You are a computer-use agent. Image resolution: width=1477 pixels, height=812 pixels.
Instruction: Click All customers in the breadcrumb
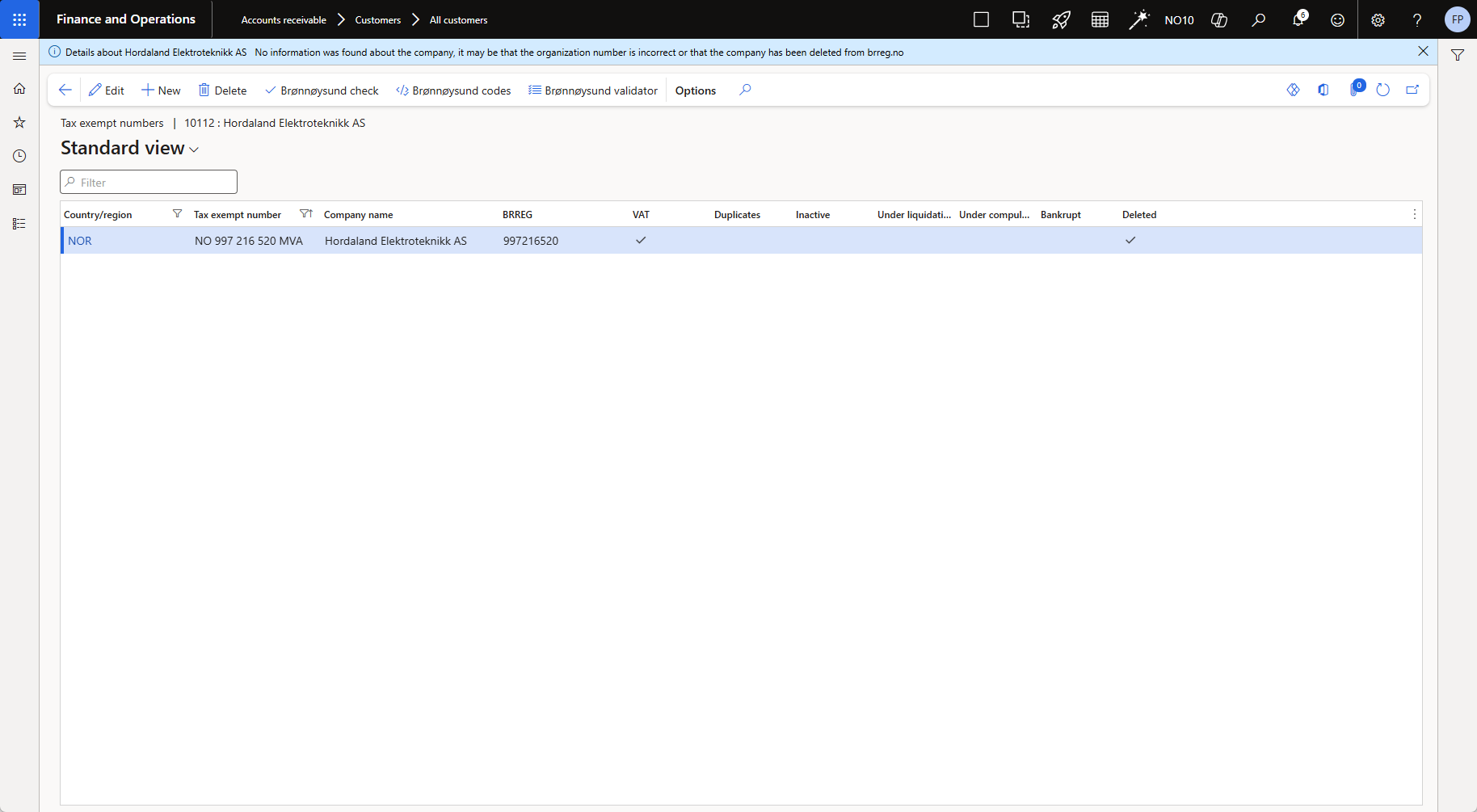click(458, 20)
